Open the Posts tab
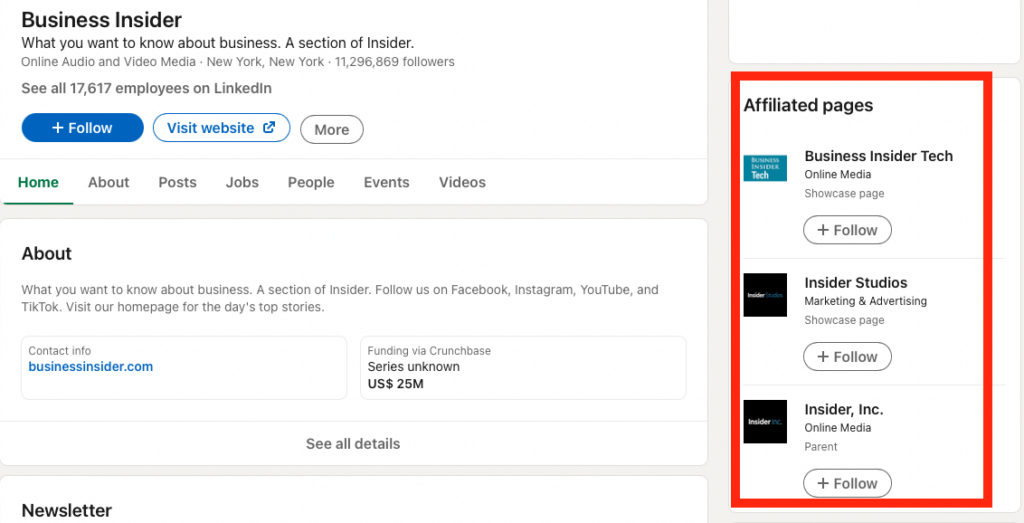The image size is (1024, 523). coord(177,182)
